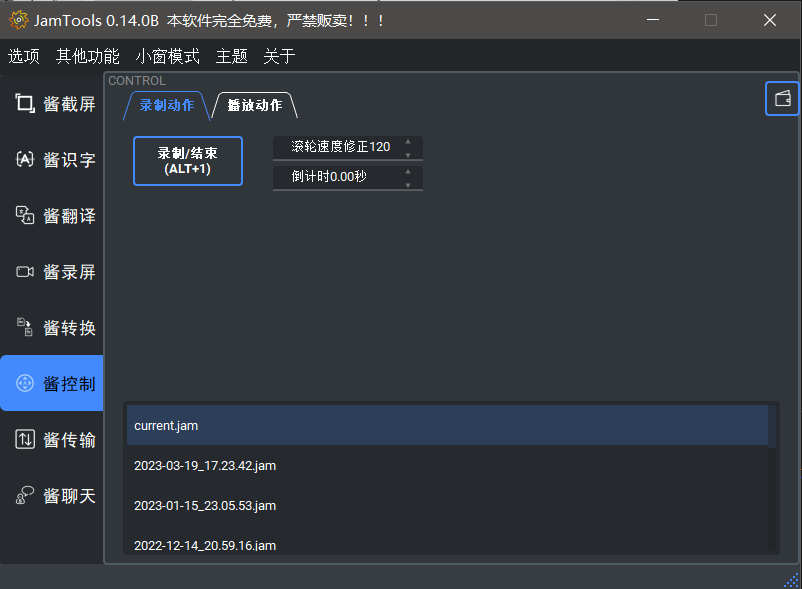Open the 关于 menu
Image resolution: width=802 pixels, height=589 pixels.
(279, 56)
